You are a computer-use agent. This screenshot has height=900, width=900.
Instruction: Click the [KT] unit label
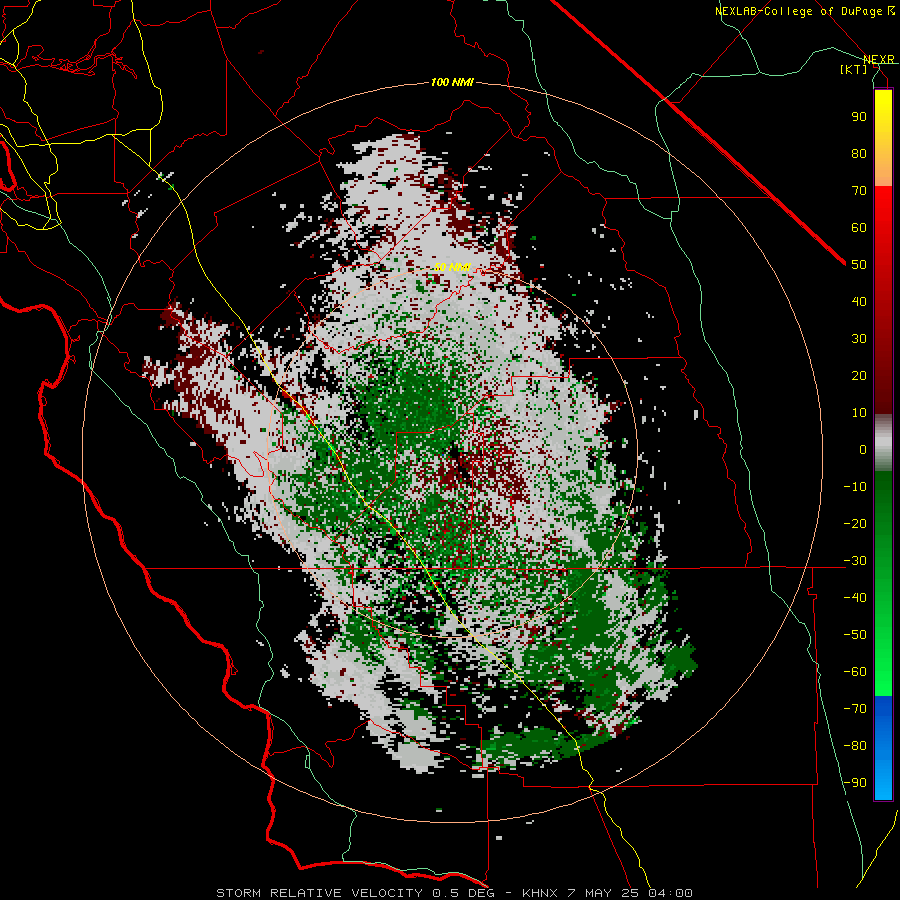[854, 69]
